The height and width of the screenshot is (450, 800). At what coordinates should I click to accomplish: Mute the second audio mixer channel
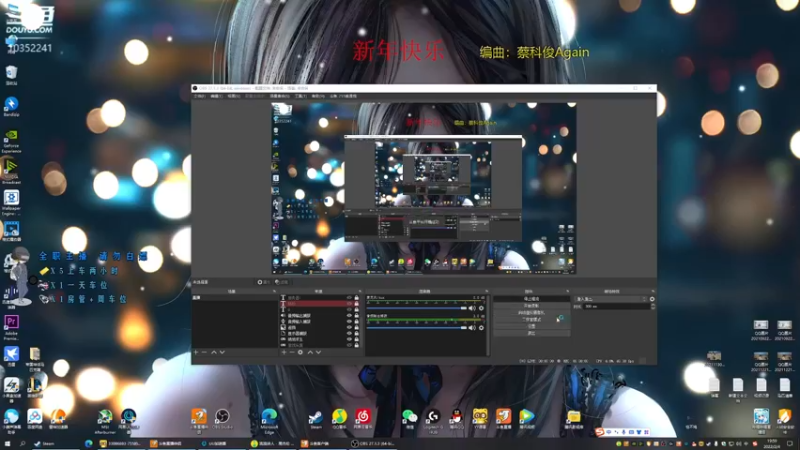[x=472, y=328]
